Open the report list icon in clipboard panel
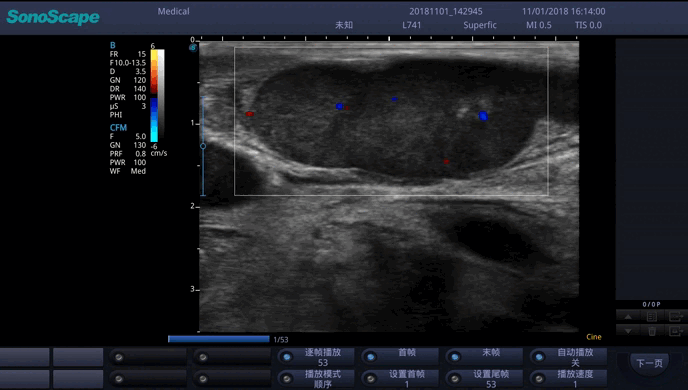This screenshot has width=688, height=390. [x=652, y=316]
